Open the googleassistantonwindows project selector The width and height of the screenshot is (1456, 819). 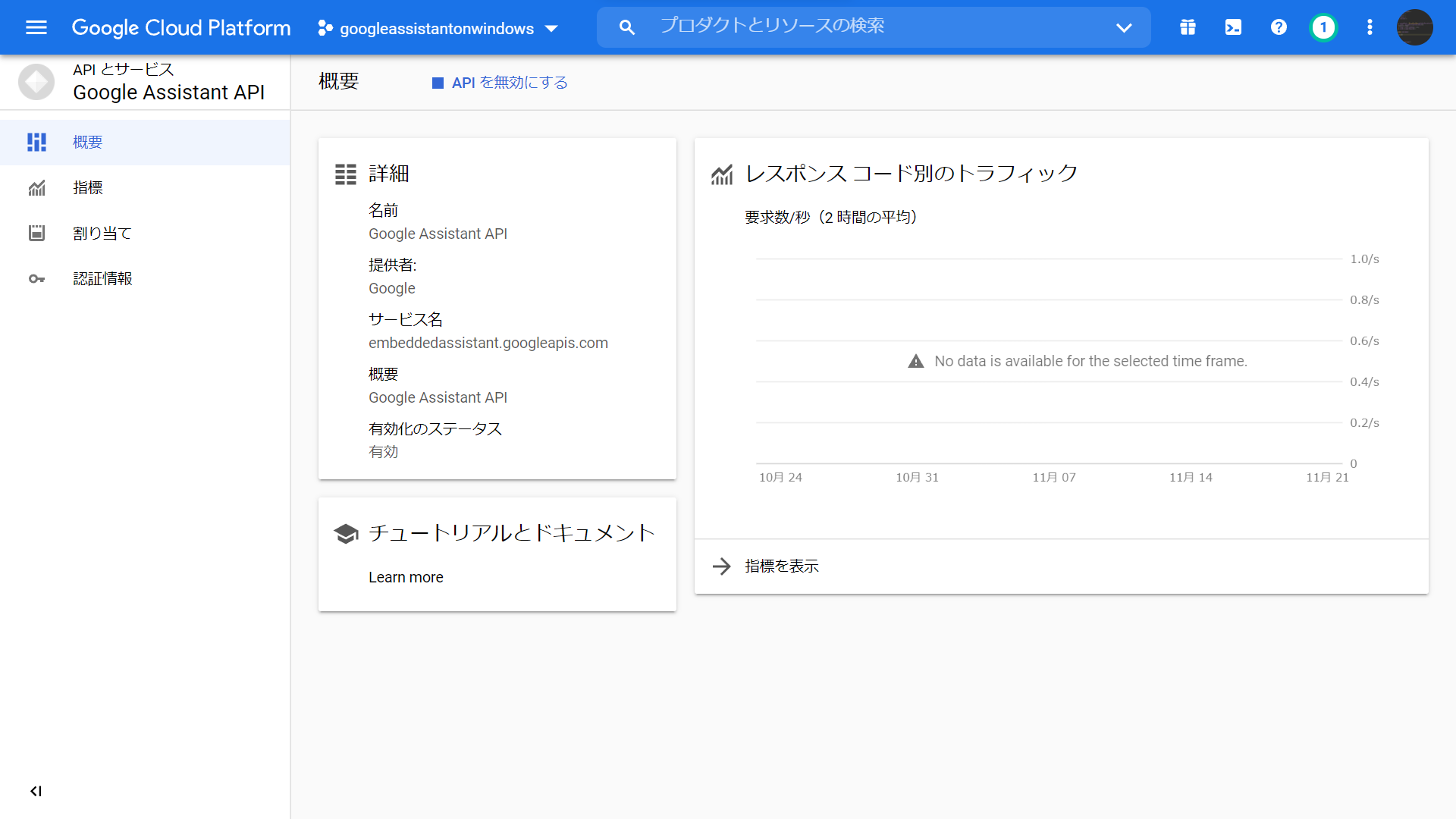pos(438,29)
